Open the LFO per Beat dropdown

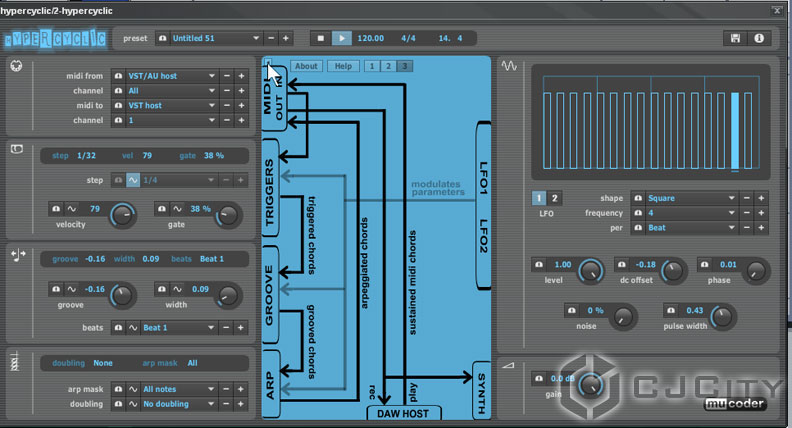pos(691,227)
